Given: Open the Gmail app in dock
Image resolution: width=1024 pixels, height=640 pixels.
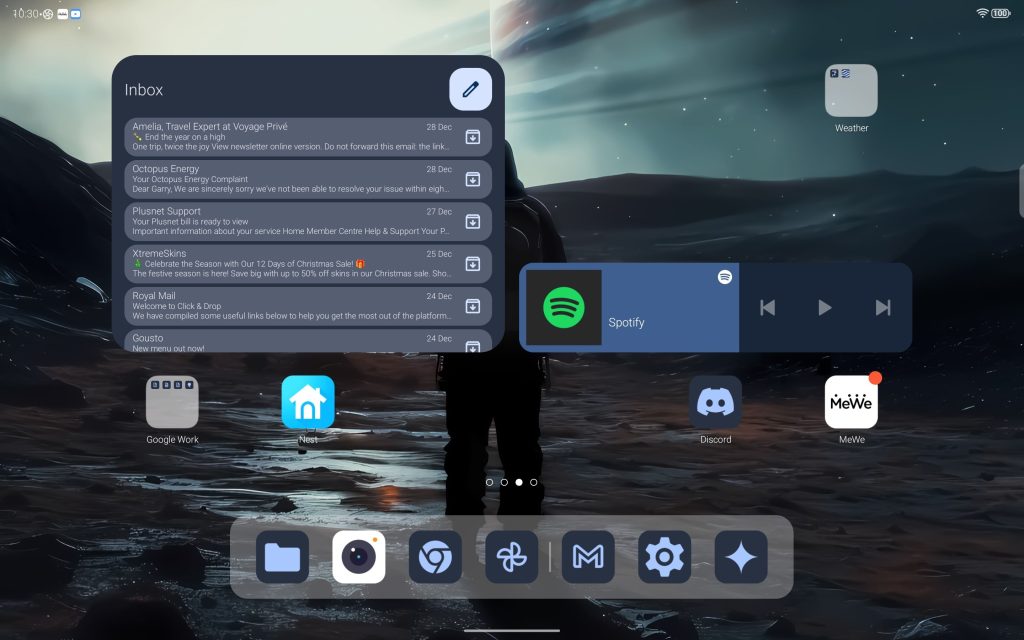Looking at the screenshot, I should click(x=588, y=557).
